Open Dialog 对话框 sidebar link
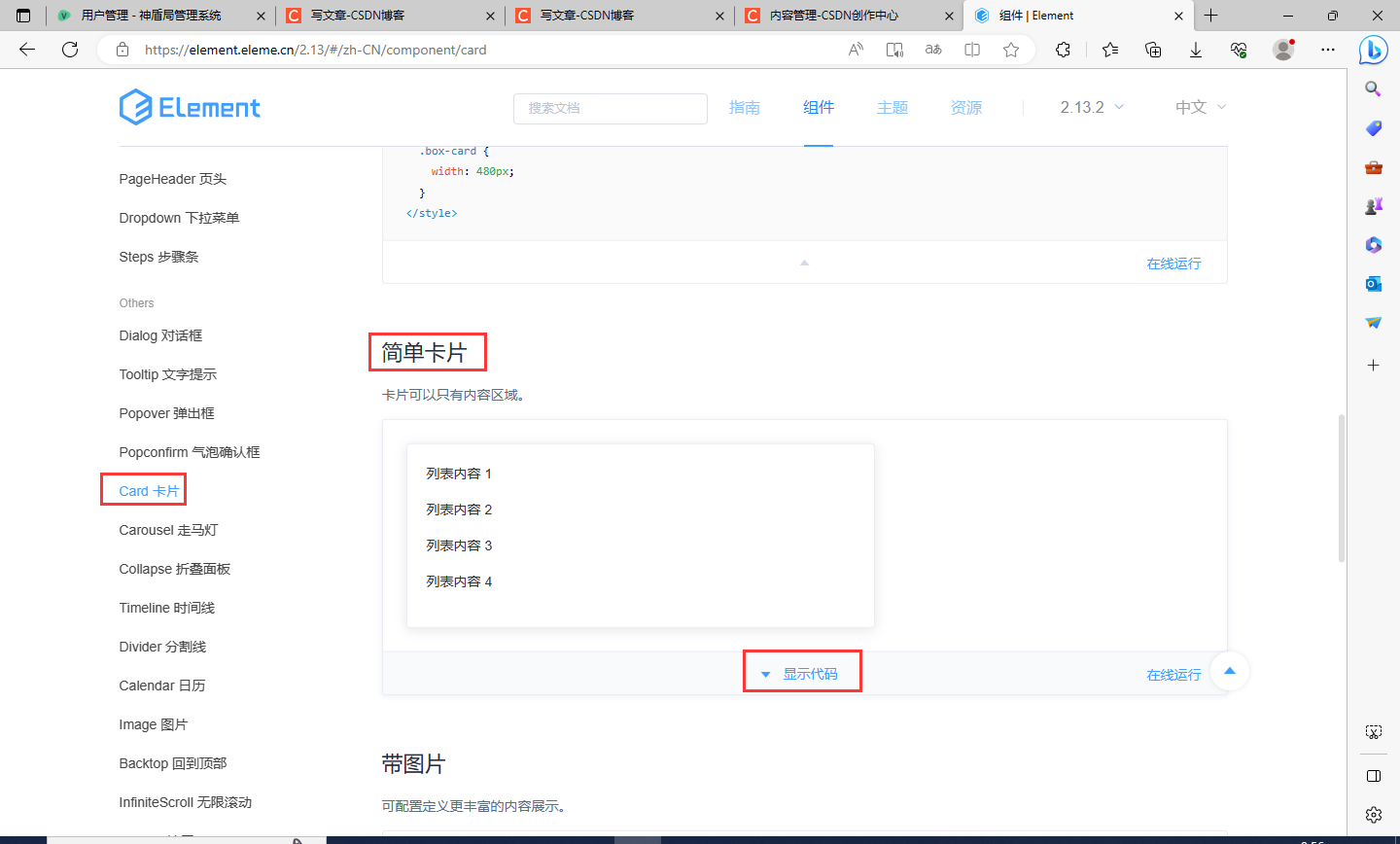Screen dimensions: 1400x844 click(x=160, y=335)
